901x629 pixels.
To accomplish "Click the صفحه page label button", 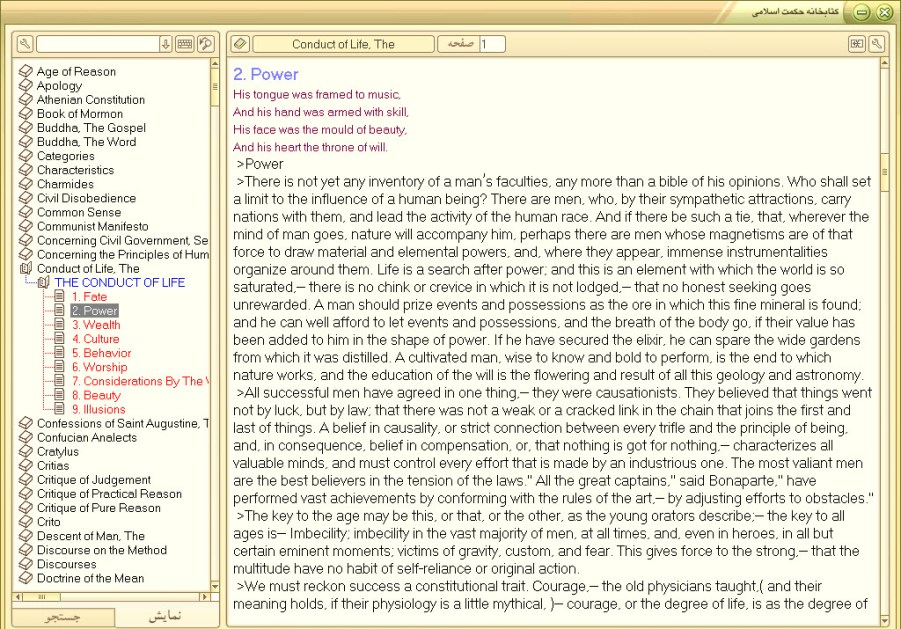I will (x=458, y=44).
